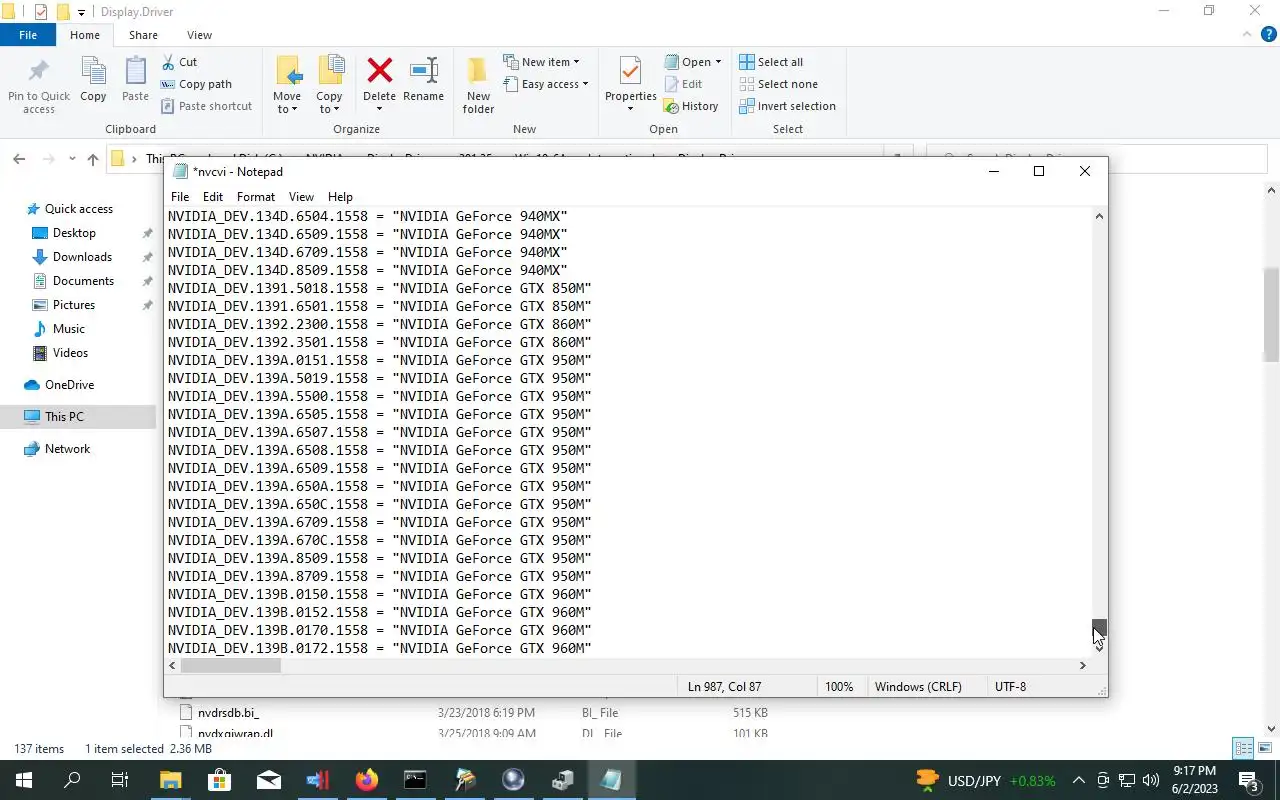Click the Paste ribbon icon
The height and width of the screenshot is (800, 1280).
[x=135, y=80]
